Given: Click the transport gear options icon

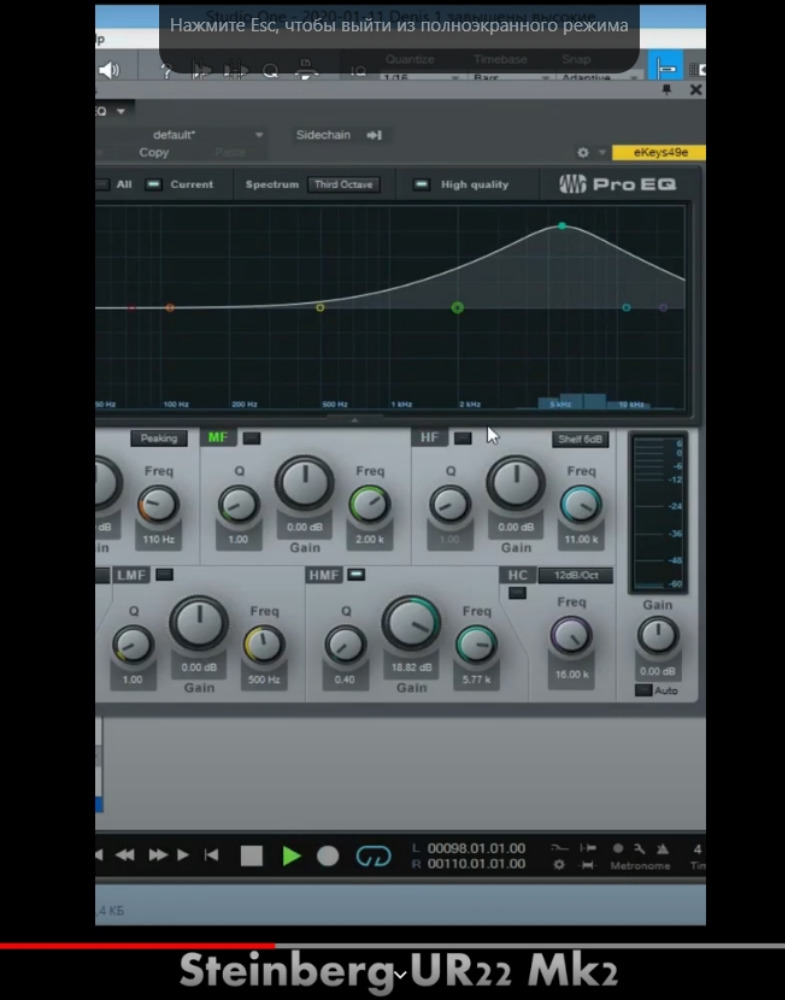Looking at the screenshot, I should [x=559, y=865].
